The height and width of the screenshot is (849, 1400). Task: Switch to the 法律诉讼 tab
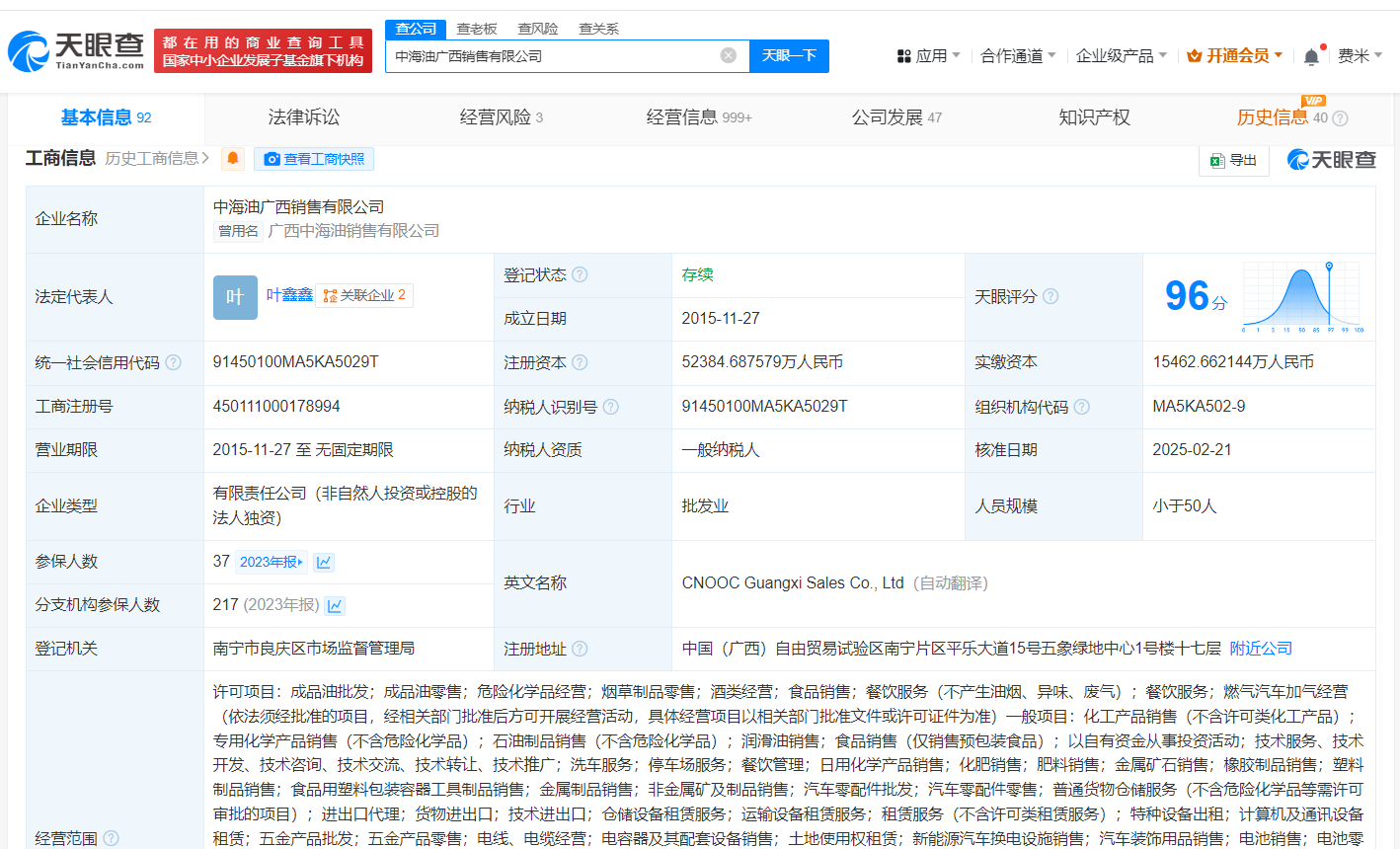pyautogui.click(x=304, y=117)
